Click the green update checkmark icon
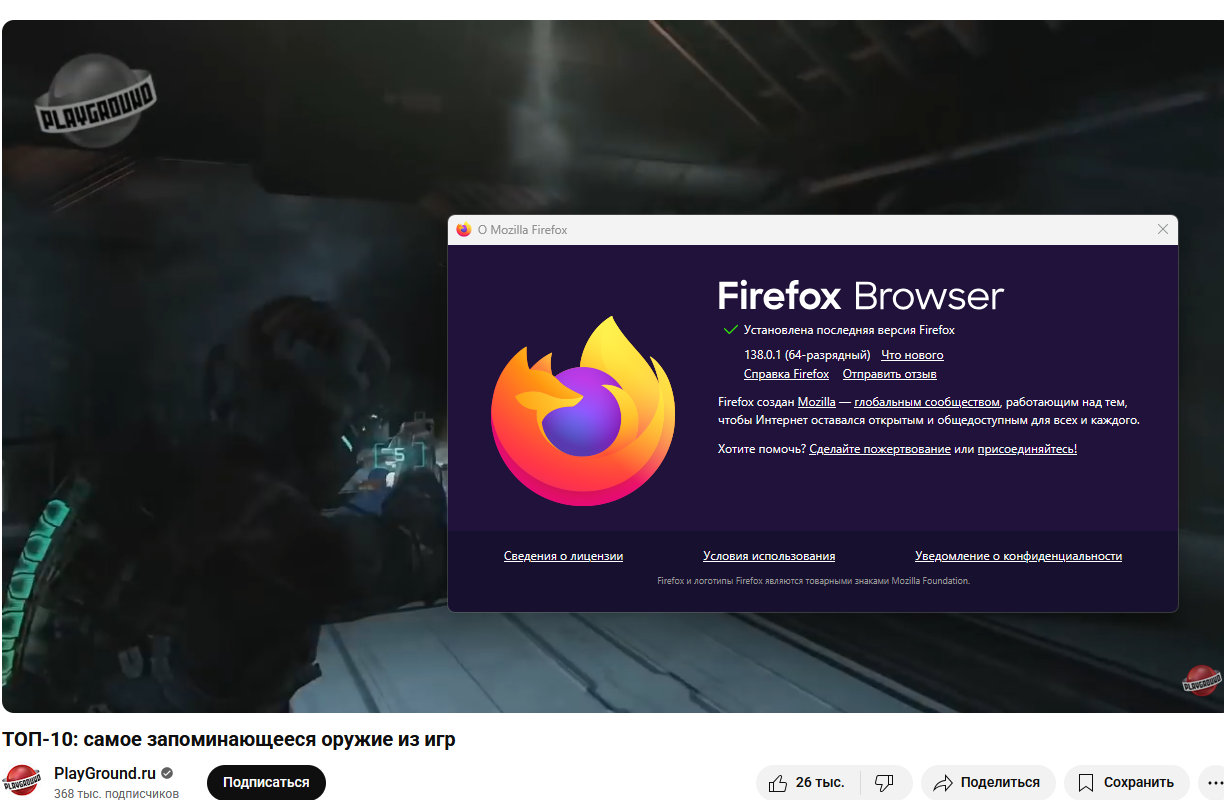The width and height of the screenshot is (1224, 800). (x=730, y=330)
